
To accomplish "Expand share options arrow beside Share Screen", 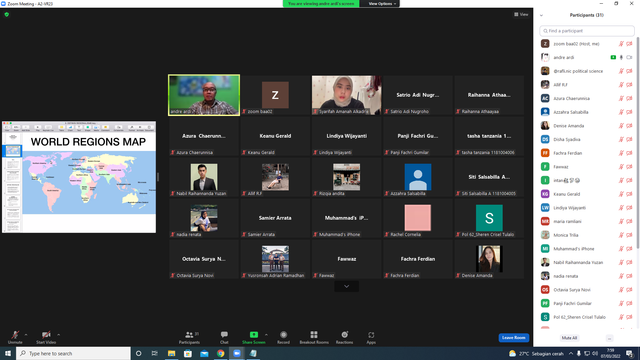I will coord(266,335).
